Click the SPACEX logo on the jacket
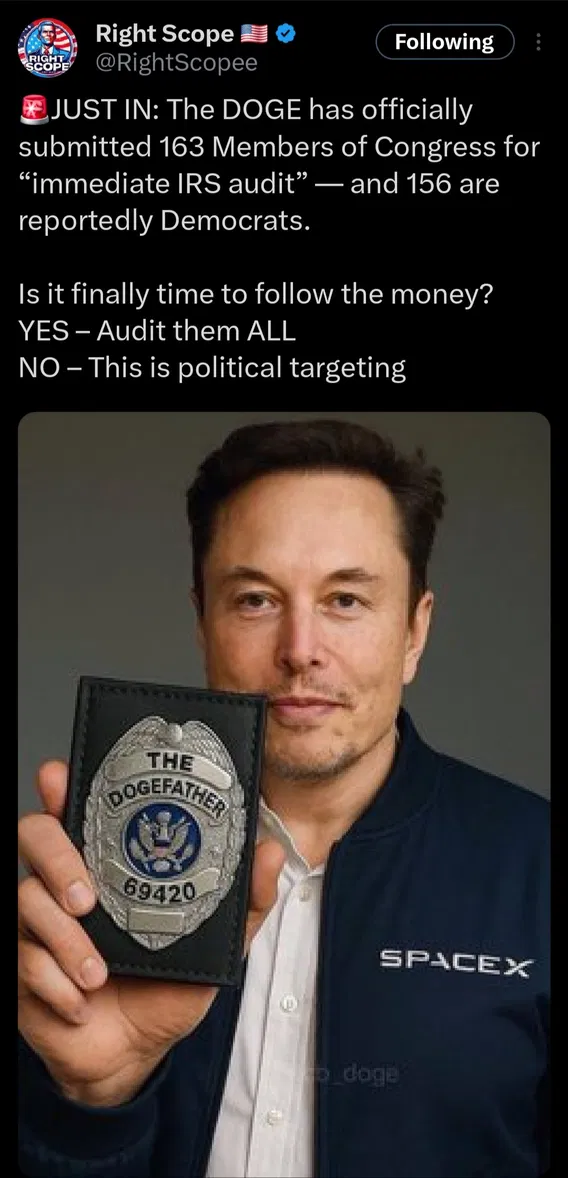The width and height of the screenshot is (568, 1178). (456, 962)
